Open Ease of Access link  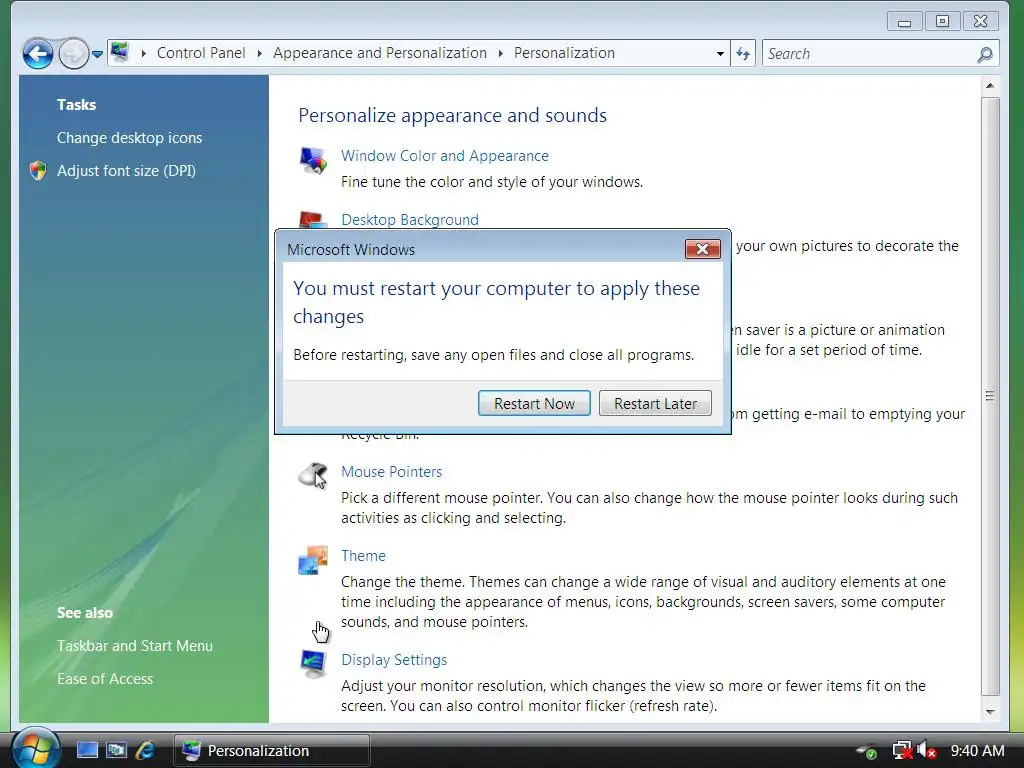tap(104, 679)
